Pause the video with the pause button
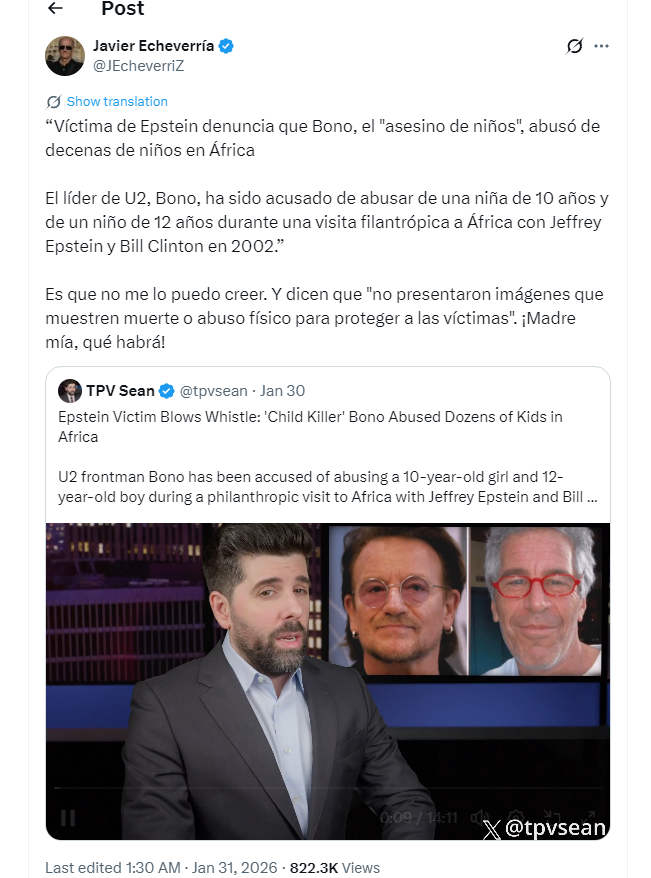Screen dimensions: 651x878 pyautogui.click(x=68, y=818)
